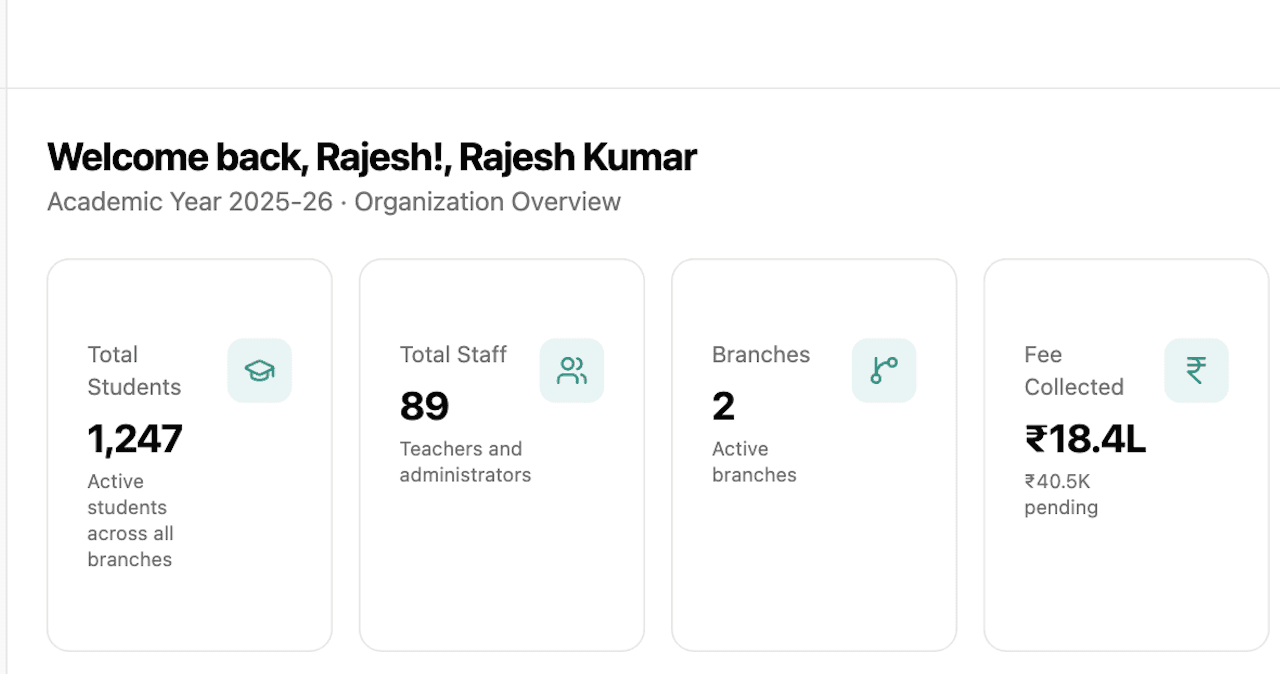This screenshot has height=674, width=1280.
Task: Click the Total Staff label
Action: coord(453,355)
